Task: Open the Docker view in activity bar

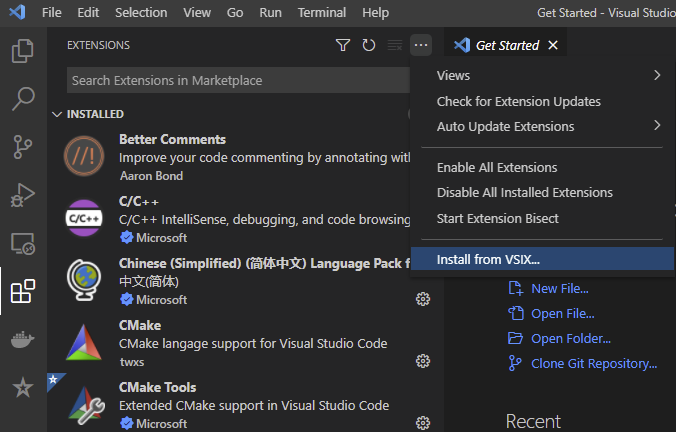Action: [x=22, y=339]
